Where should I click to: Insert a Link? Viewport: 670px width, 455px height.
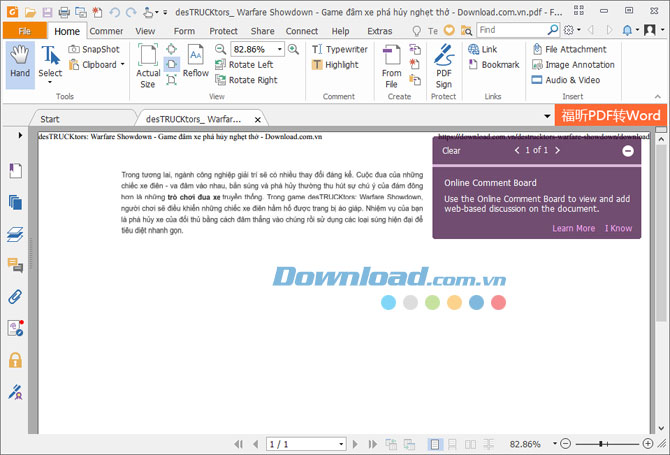point(482,49)
